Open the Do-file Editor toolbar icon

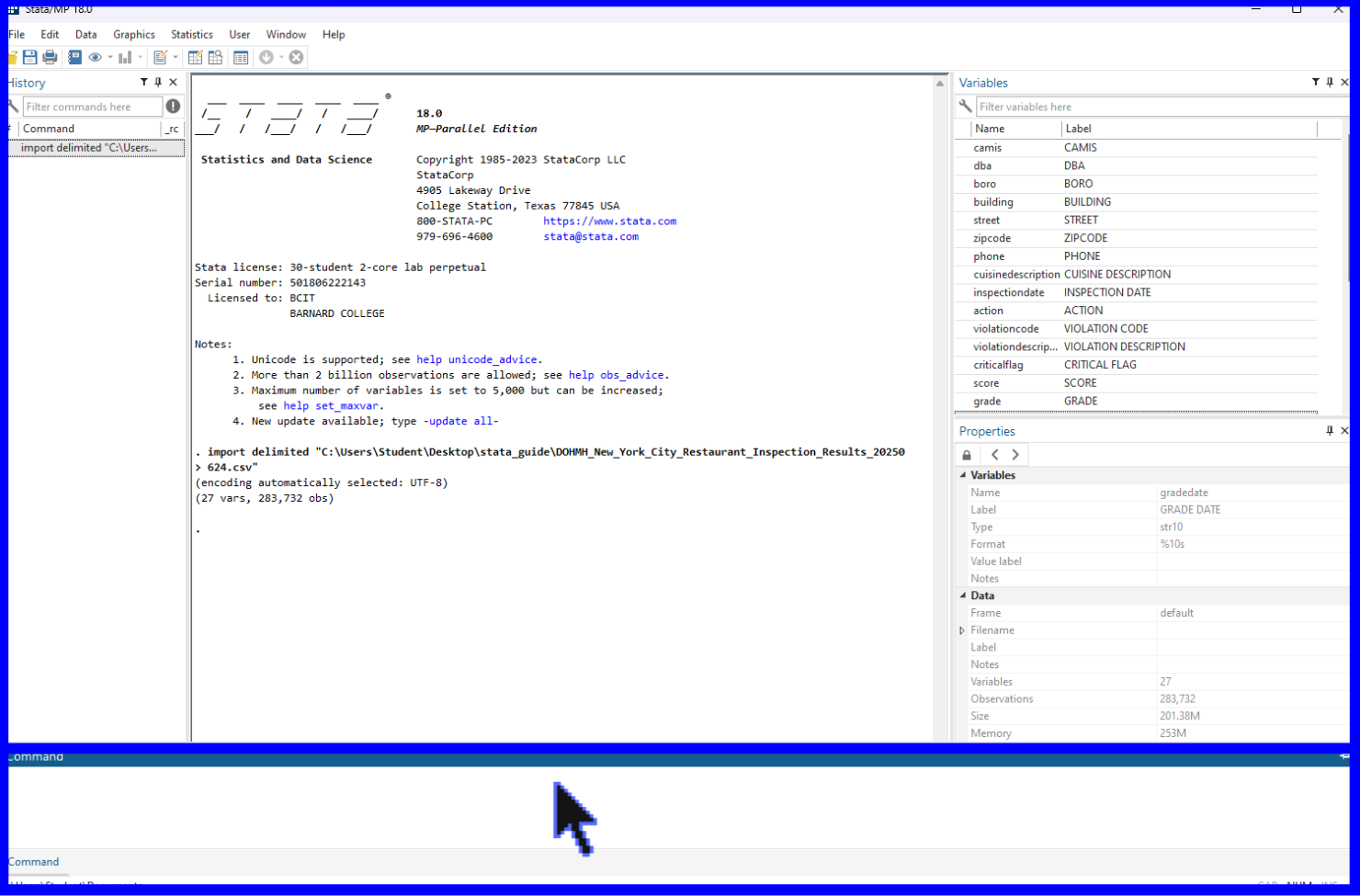160,57
